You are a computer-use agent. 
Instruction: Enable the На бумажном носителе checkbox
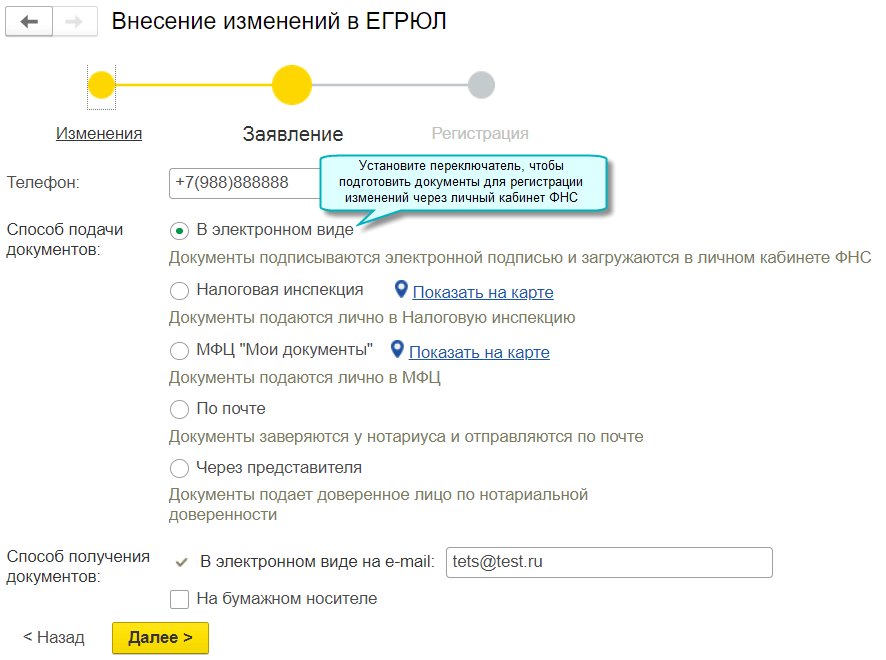pyautogui.click(x=180, y=599)
